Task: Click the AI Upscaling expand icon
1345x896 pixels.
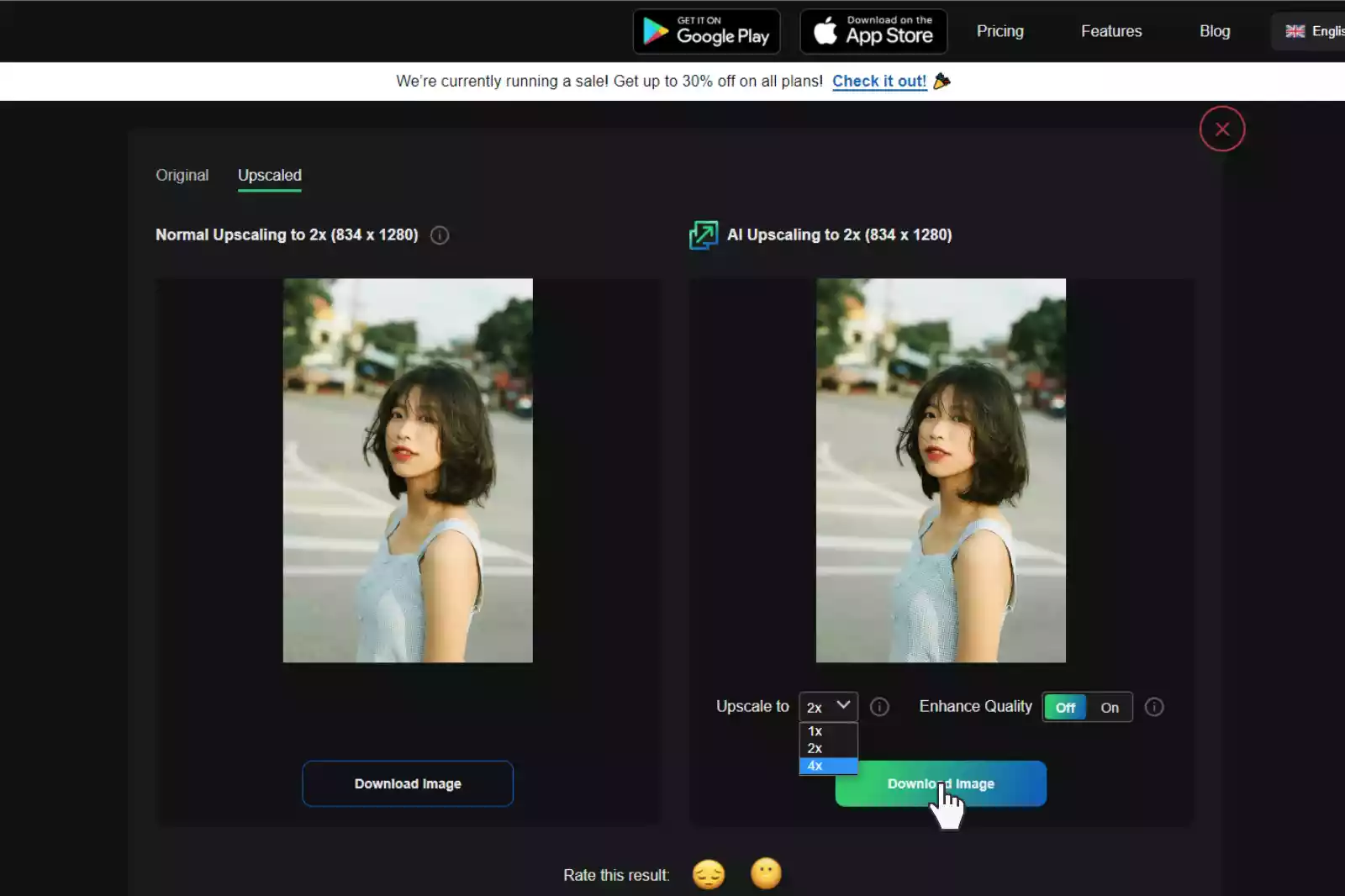Action: pos(703,235)
